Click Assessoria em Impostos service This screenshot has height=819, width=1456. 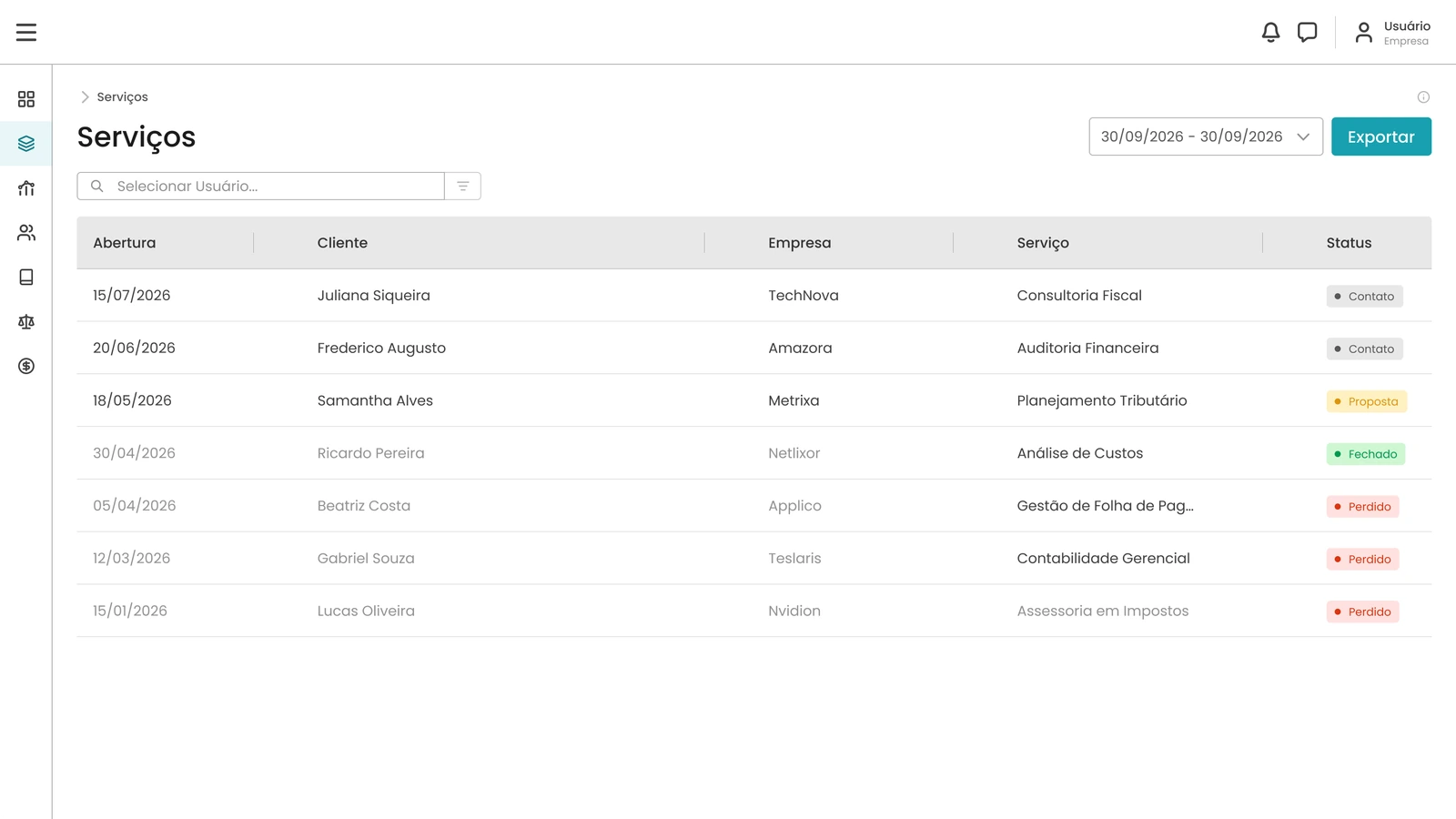[1102, 611]
